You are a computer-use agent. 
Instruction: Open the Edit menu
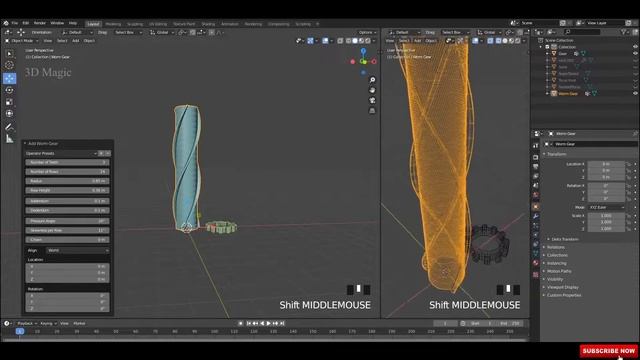click(x=26, y=23)
